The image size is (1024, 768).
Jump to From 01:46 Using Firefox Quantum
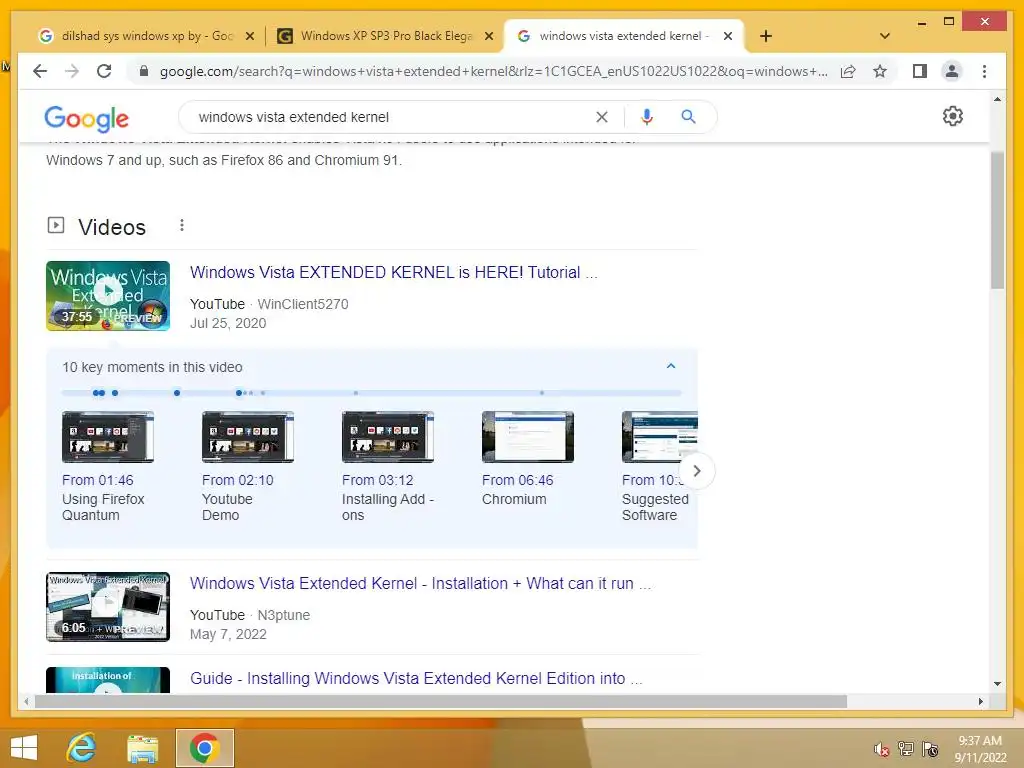pos(103,498)
